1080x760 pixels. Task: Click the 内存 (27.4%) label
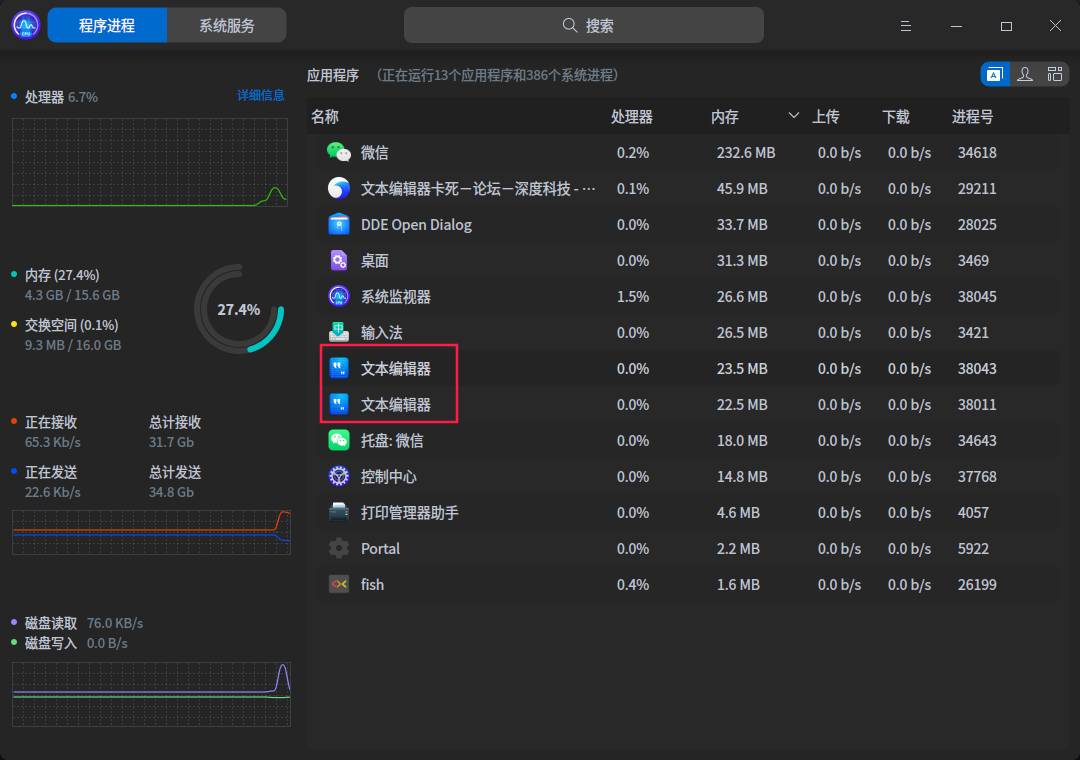62,275
